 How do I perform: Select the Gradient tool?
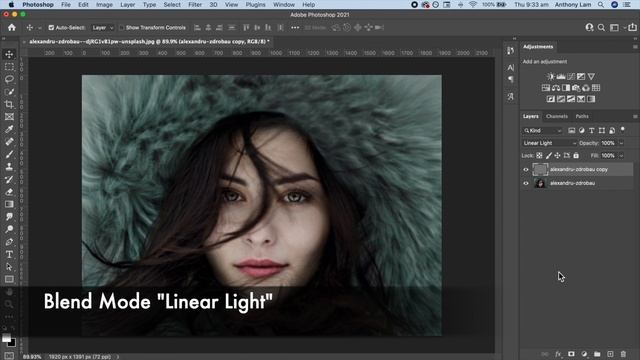9,204
